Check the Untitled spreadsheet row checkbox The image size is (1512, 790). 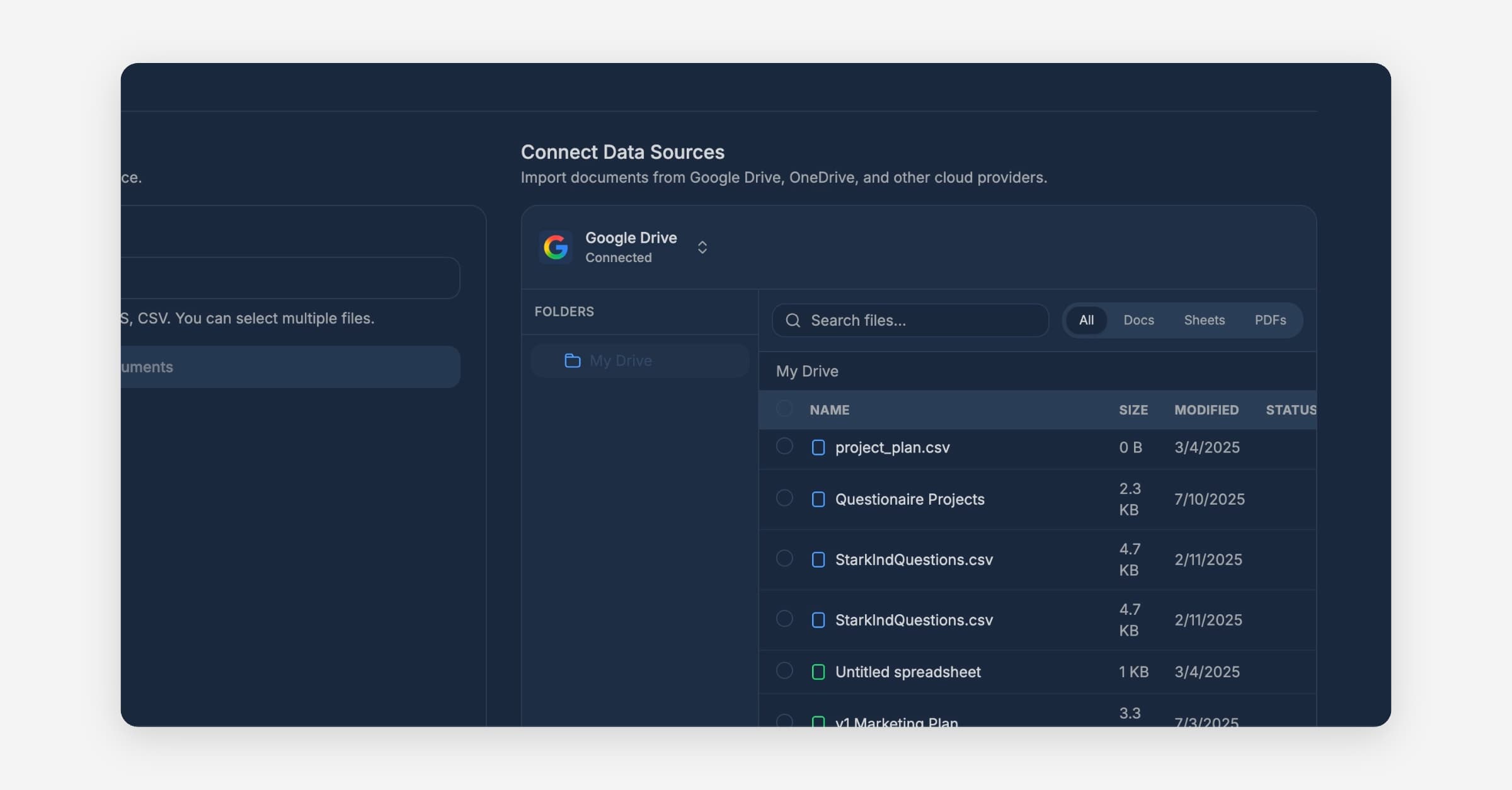pos(784,670)
